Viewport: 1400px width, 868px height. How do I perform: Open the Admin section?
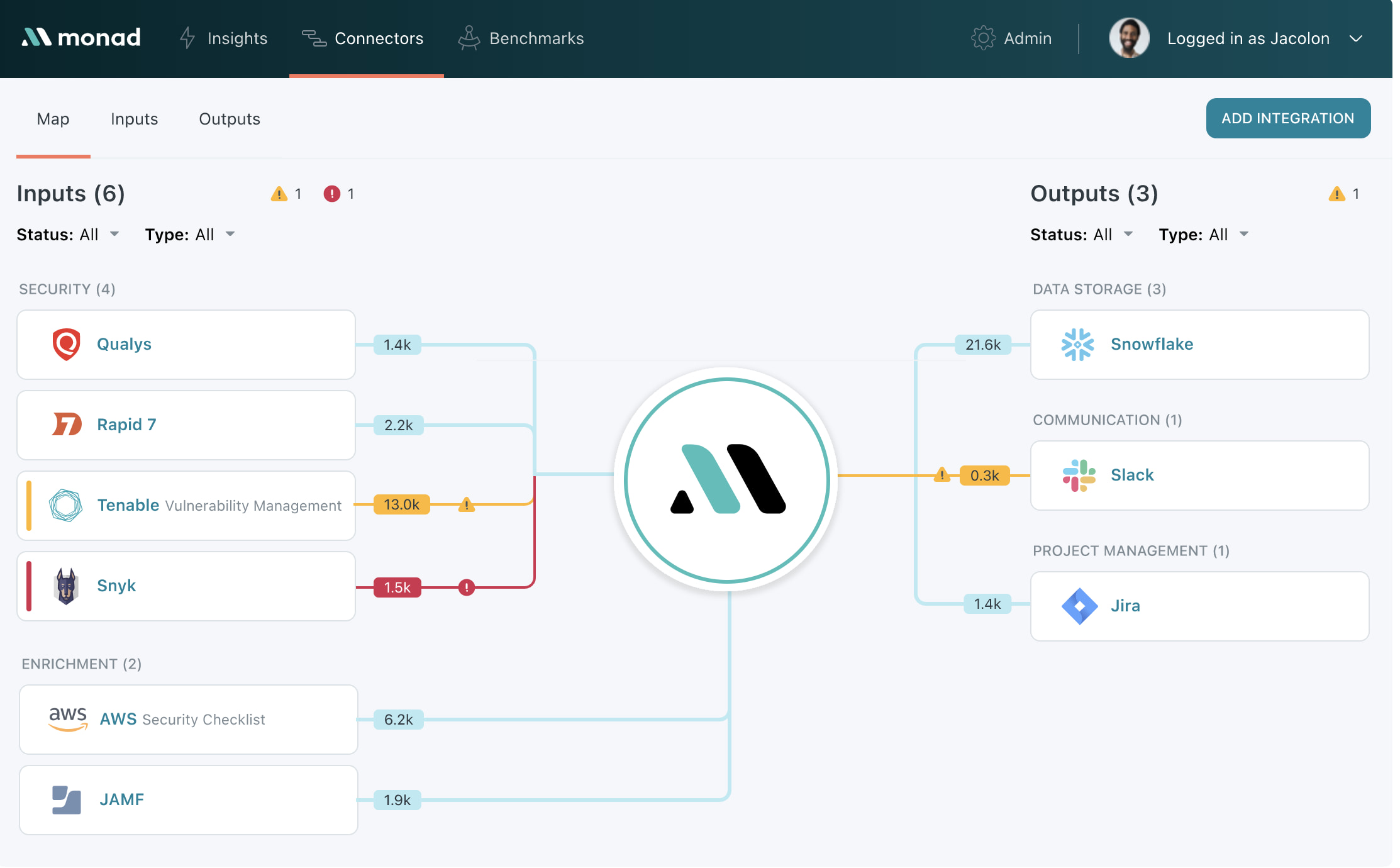1028,38
